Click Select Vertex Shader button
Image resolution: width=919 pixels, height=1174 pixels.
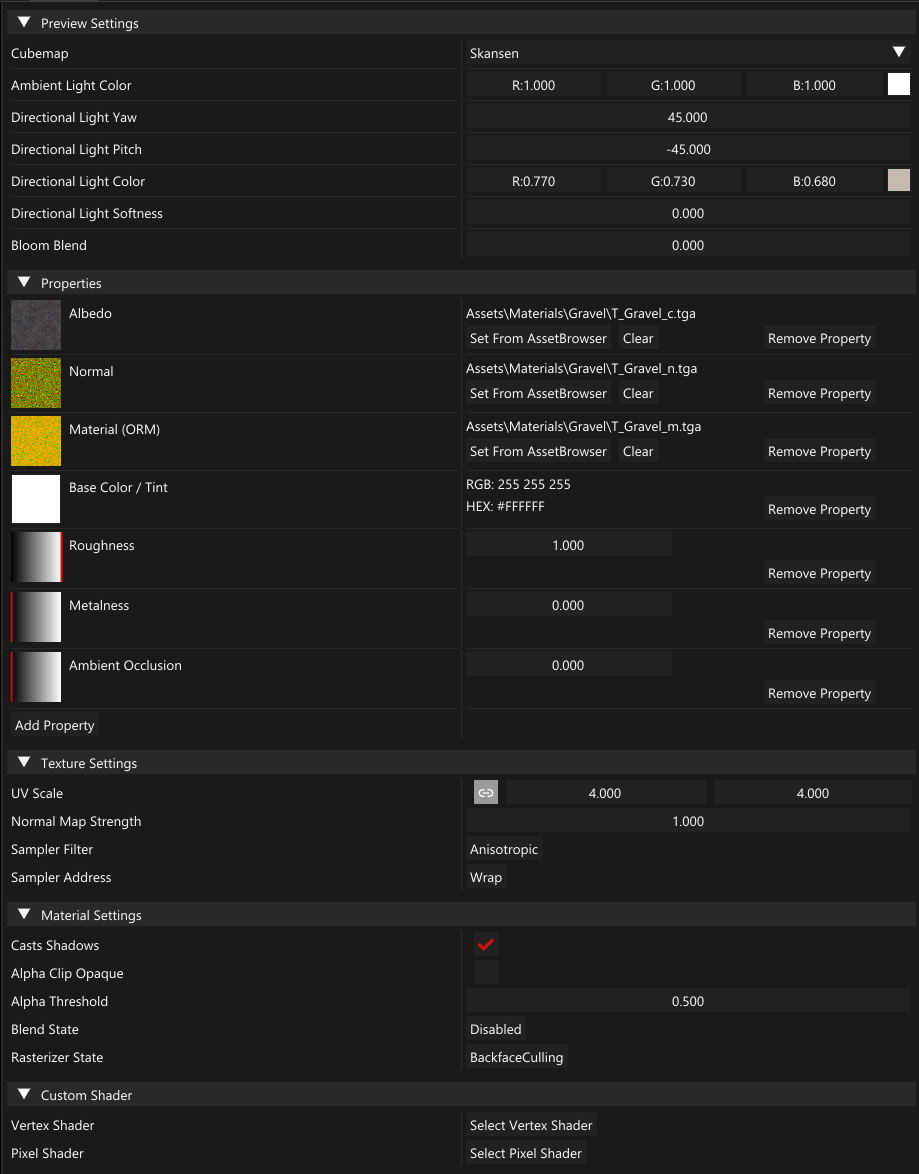click(531, 1125)
